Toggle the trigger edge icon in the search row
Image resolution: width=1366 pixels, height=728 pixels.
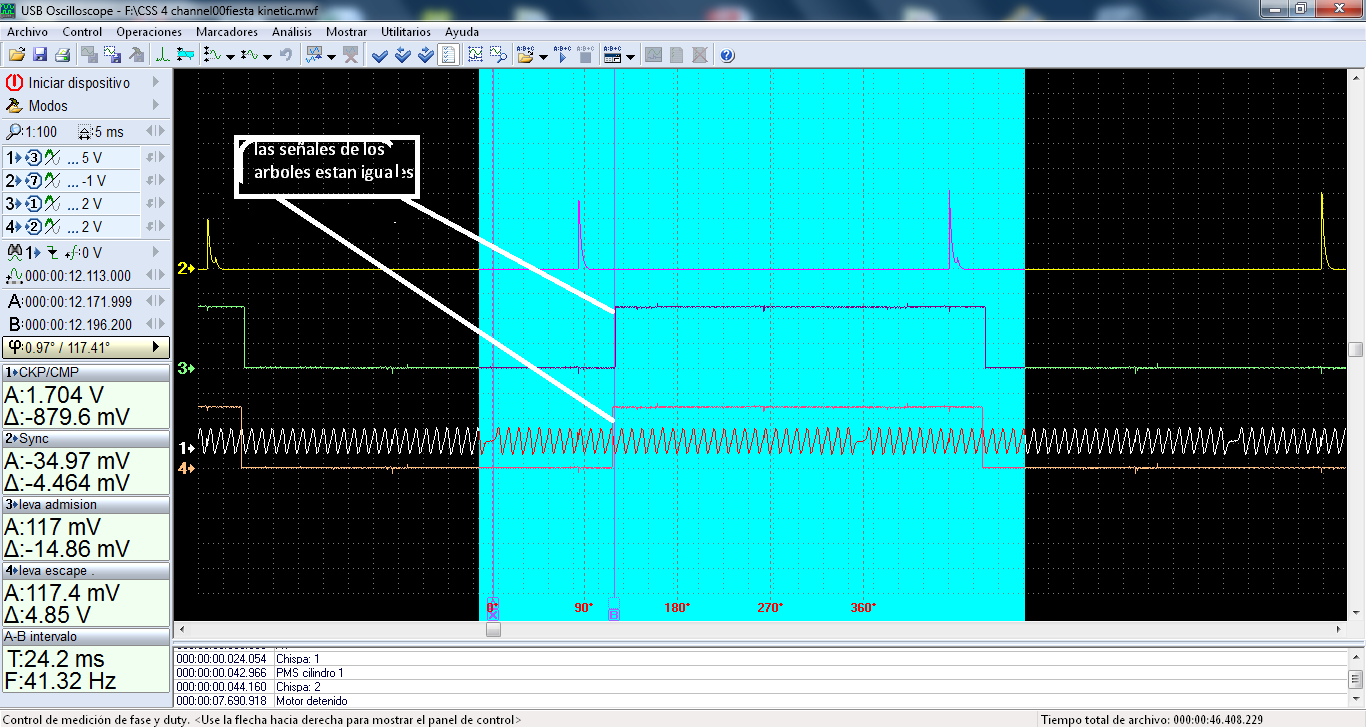click(54, 252)
